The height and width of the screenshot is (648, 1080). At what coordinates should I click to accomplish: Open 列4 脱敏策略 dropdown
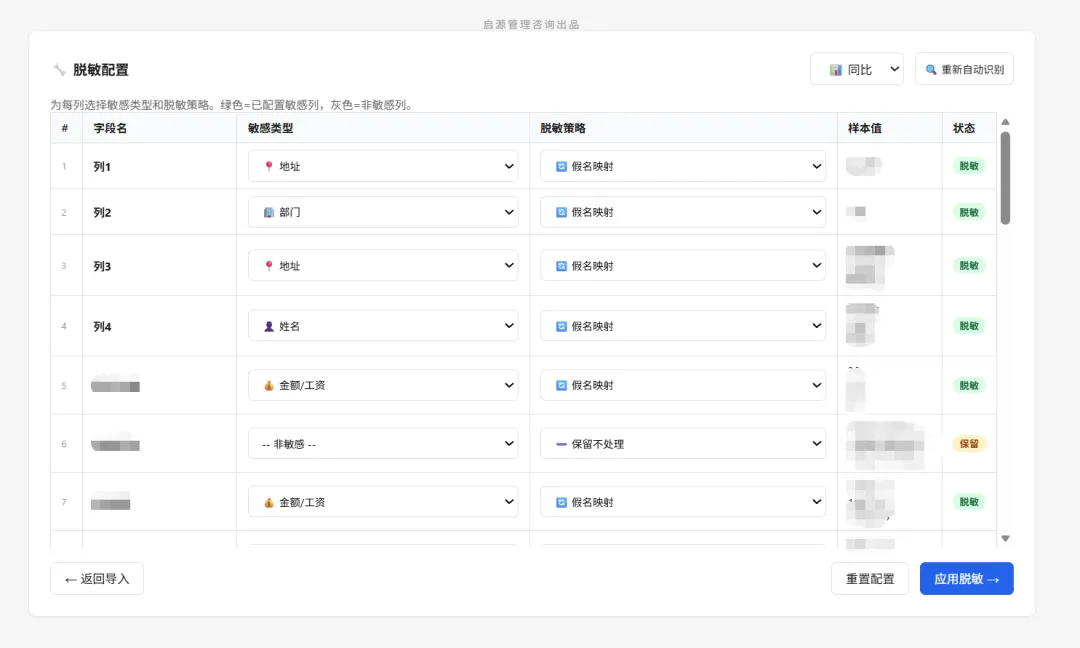click(x=683, y=326)
